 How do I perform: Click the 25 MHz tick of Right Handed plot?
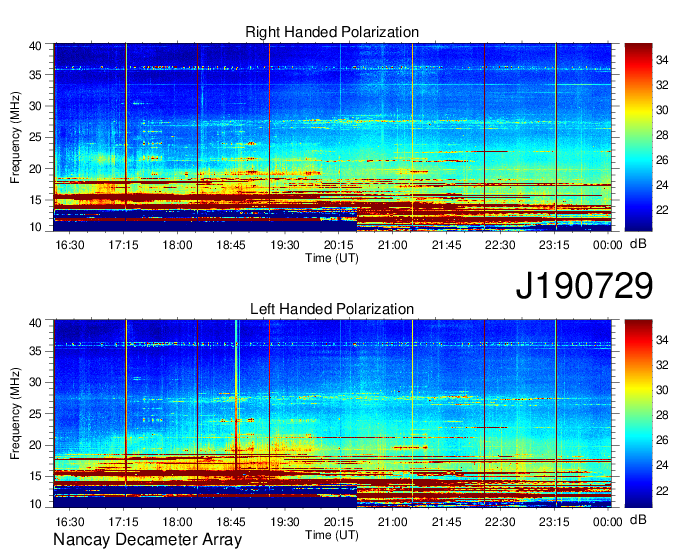click(36, 137)
